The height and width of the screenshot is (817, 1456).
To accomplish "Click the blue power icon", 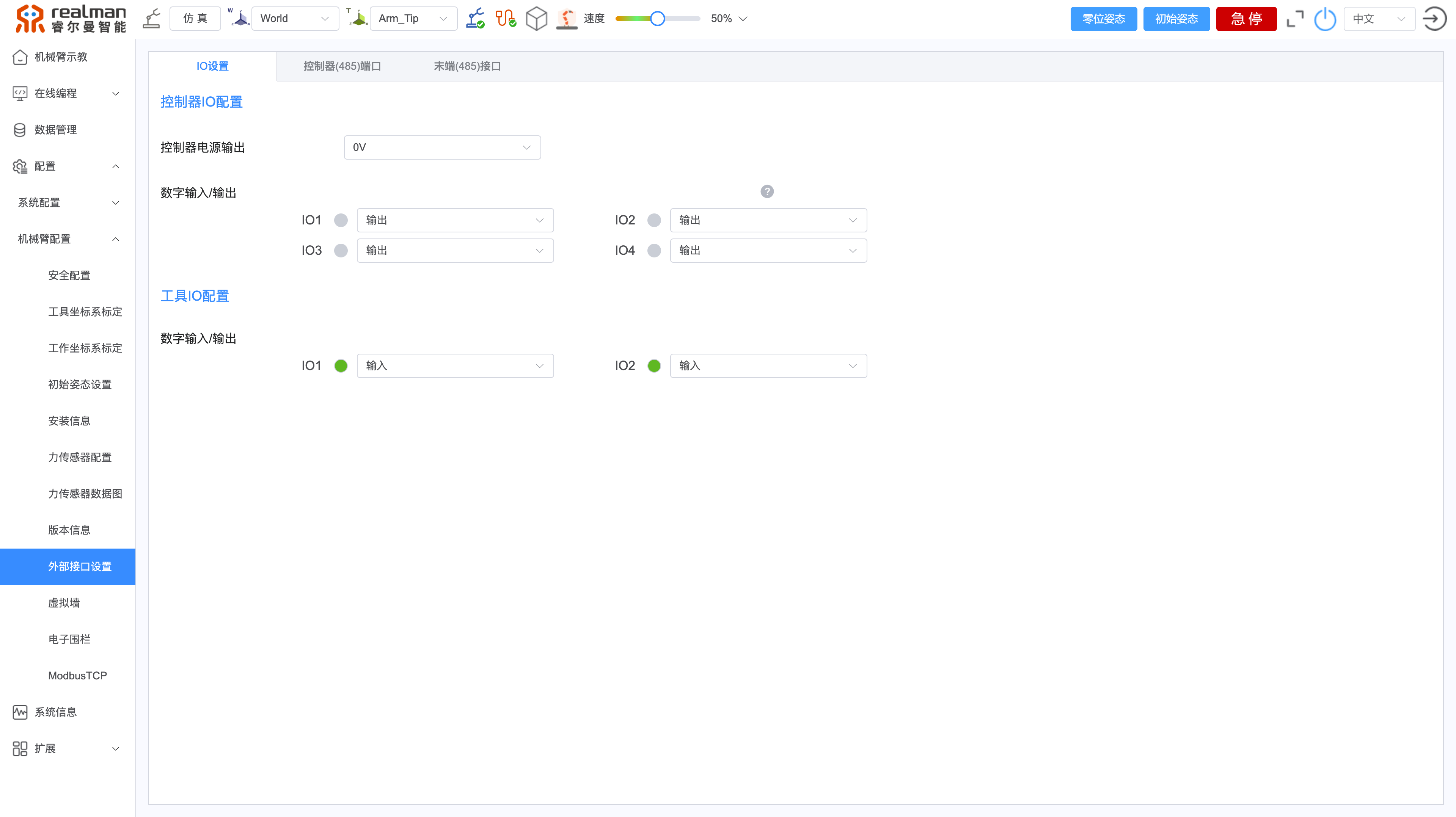I will [x=1324, y=19].
